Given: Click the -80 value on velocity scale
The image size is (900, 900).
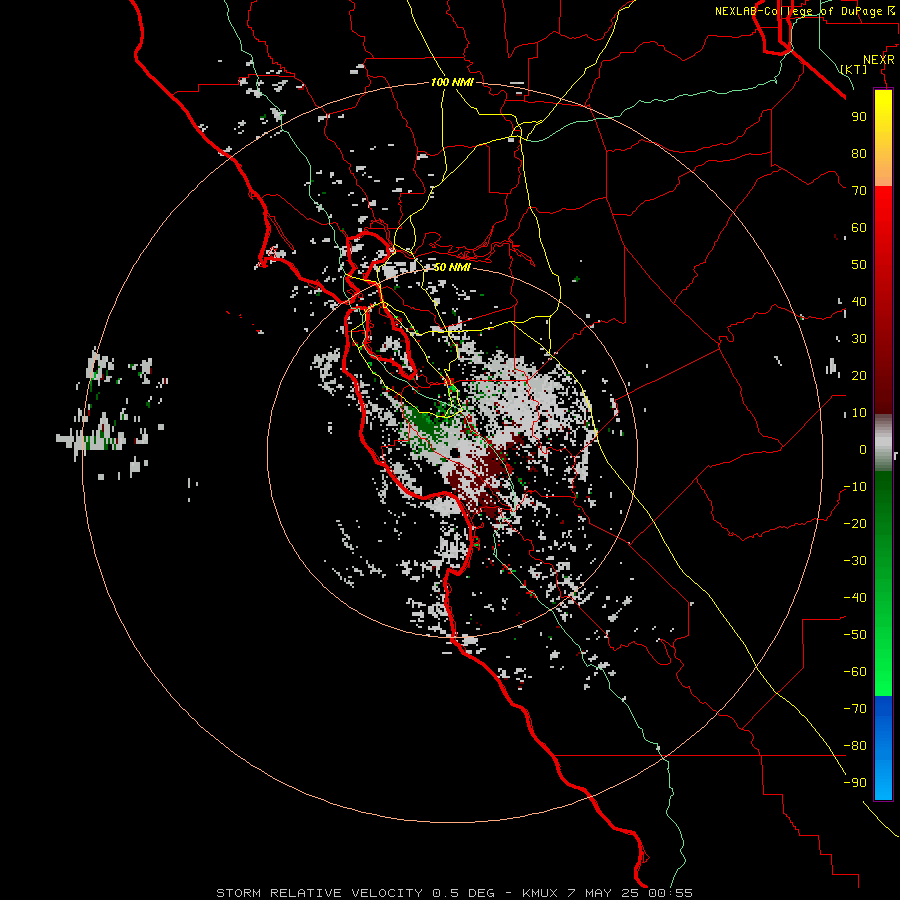Looking at the screenshot, I should click(855, 746).
